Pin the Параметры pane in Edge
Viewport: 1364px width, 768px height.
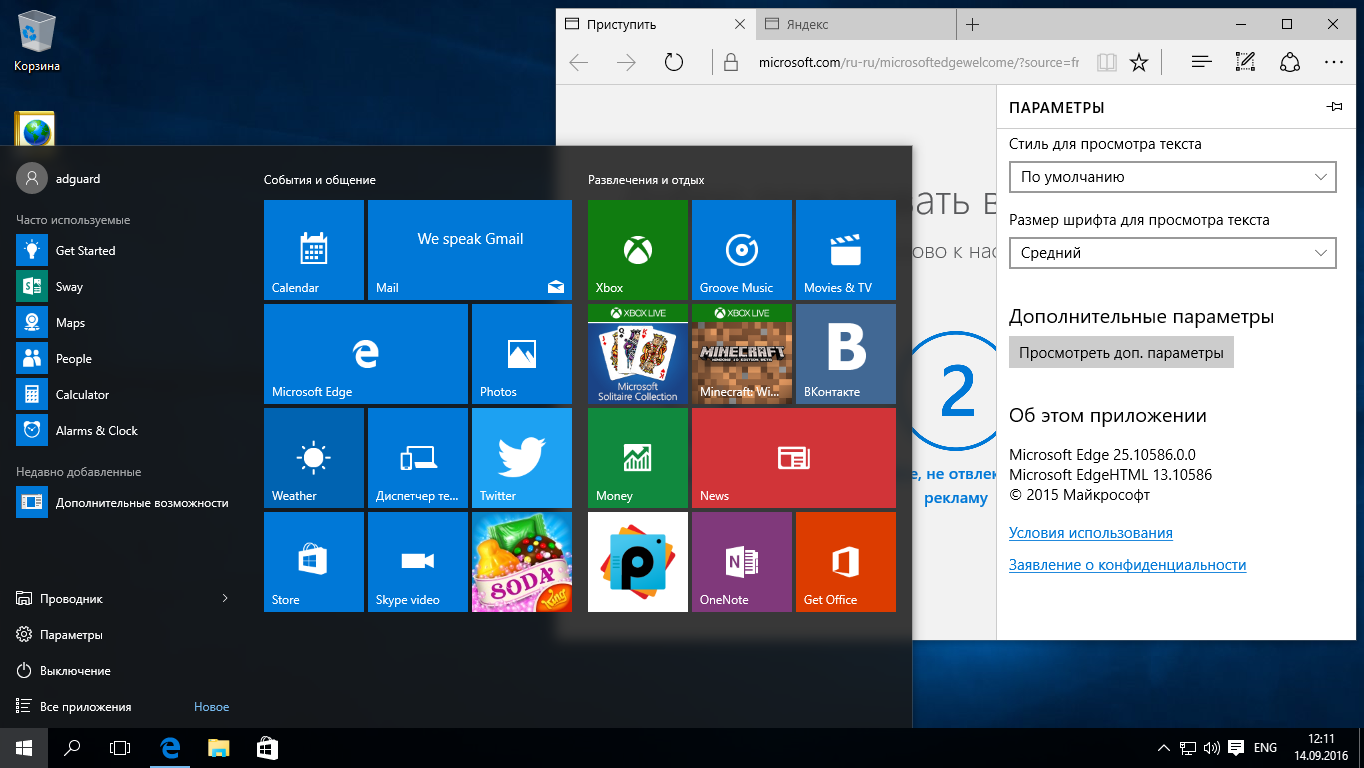pyautogui.click(x=1334, y=107)
